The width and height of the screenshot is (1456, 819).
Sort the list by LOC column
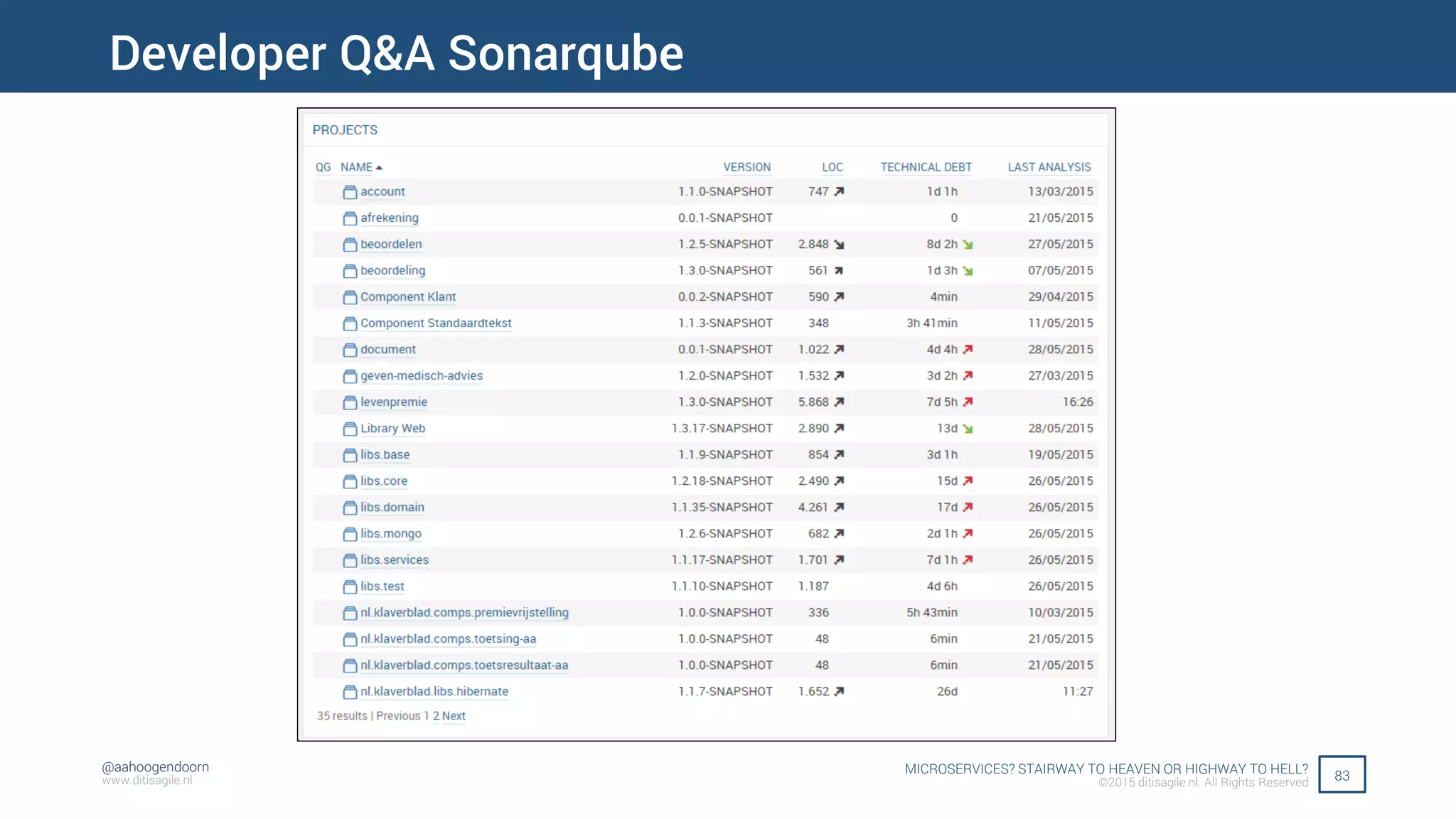click(832, 167)
